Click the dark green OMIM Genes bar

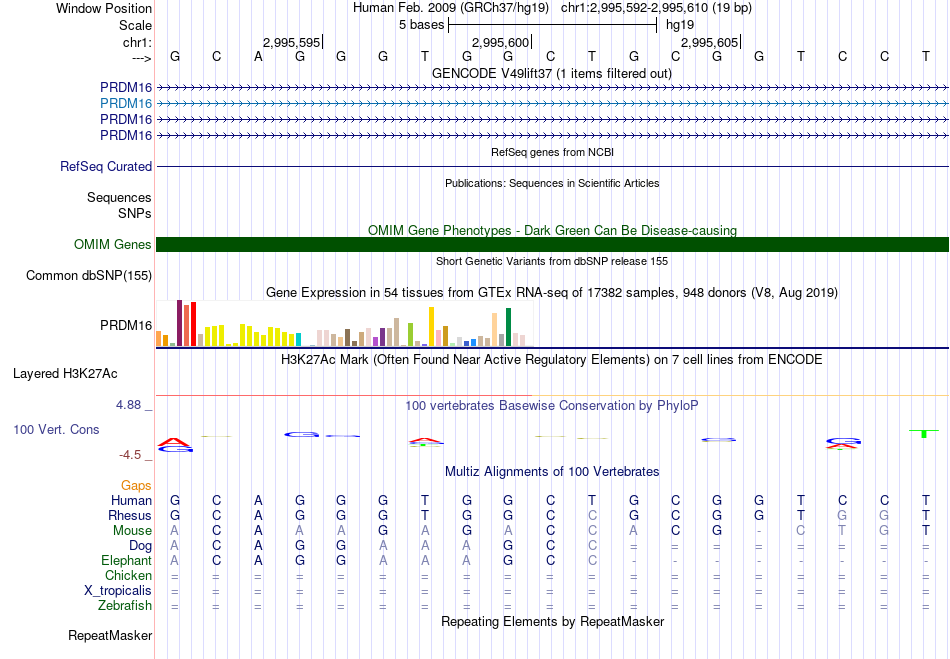click(553, 245)
